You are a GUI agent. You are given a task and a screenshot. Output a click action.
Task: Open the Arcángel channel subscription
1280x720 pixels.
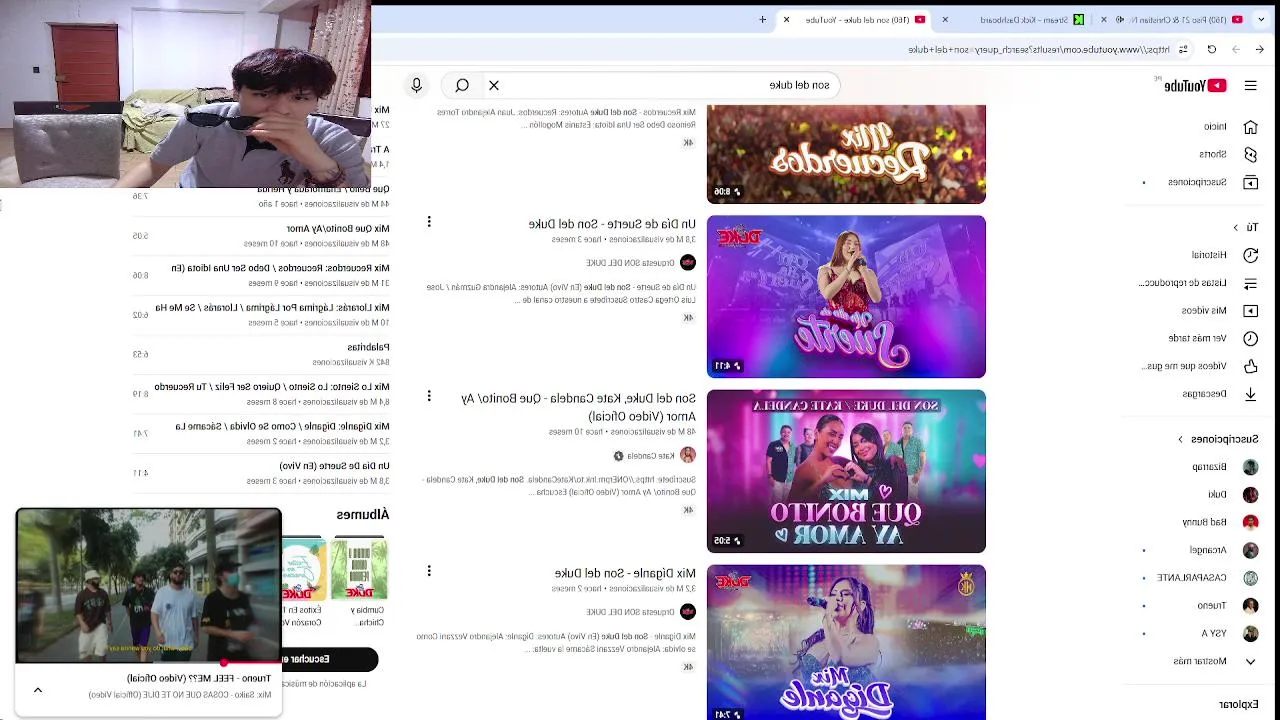1222,550
